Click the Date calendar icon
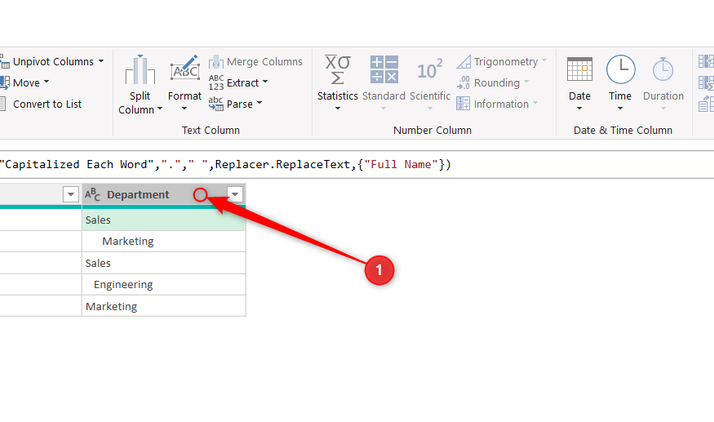Viewport: 714px width, 422px height. click(580, 69)
